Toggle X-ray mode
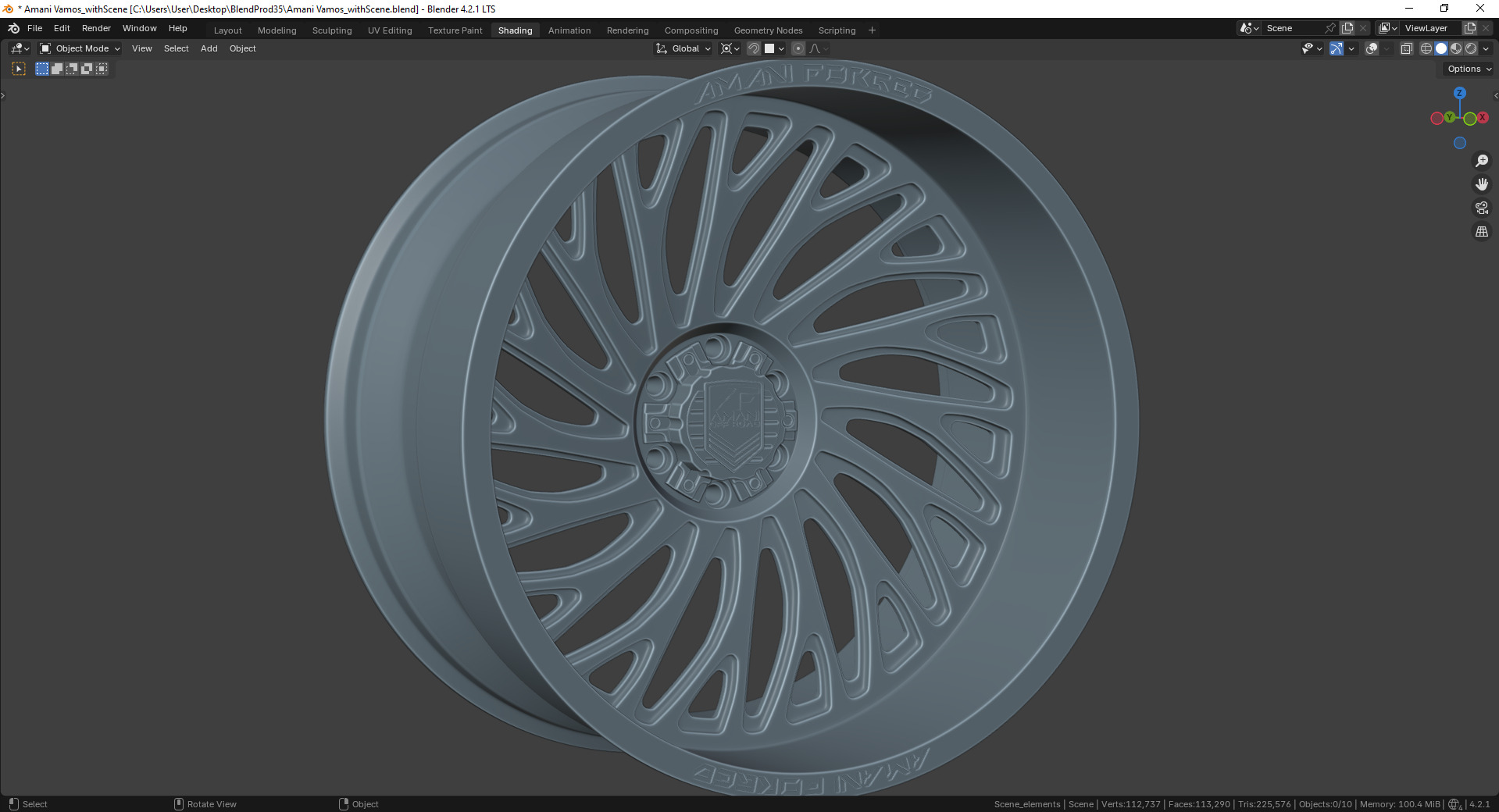 (1407, 48)
